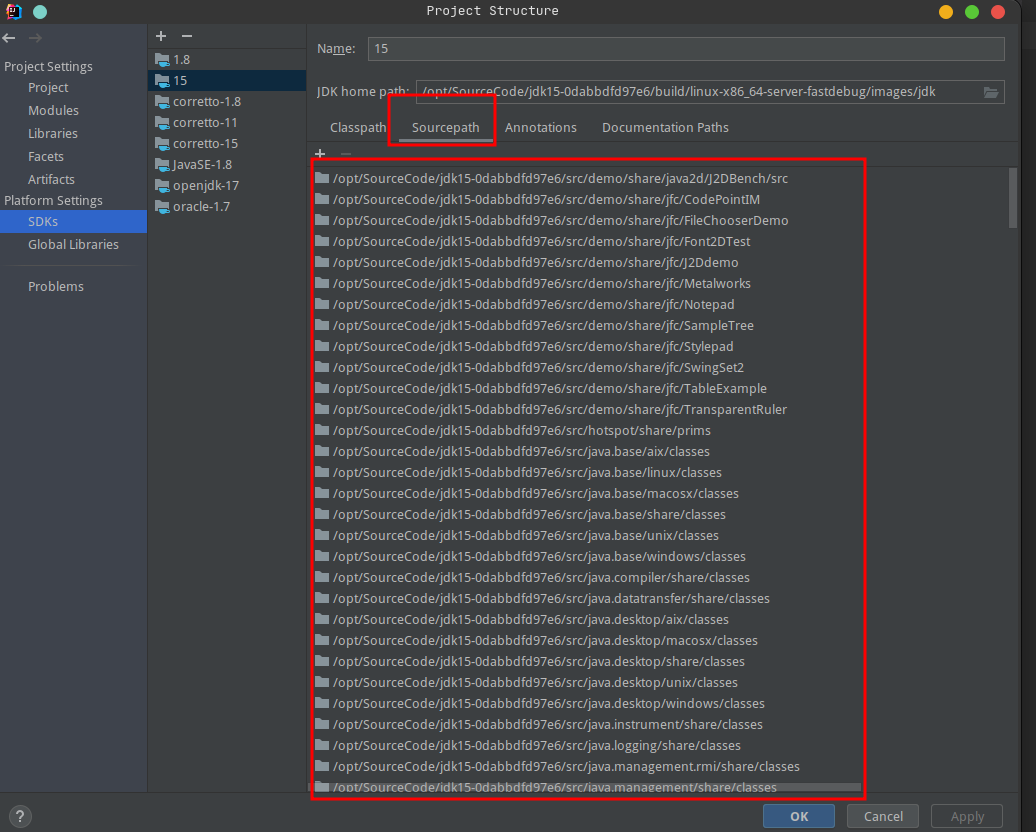Select path ending jfc/FileChooserDemo
The width and height of the screenshot is (1036, 832).
click(x=560, y=221)
